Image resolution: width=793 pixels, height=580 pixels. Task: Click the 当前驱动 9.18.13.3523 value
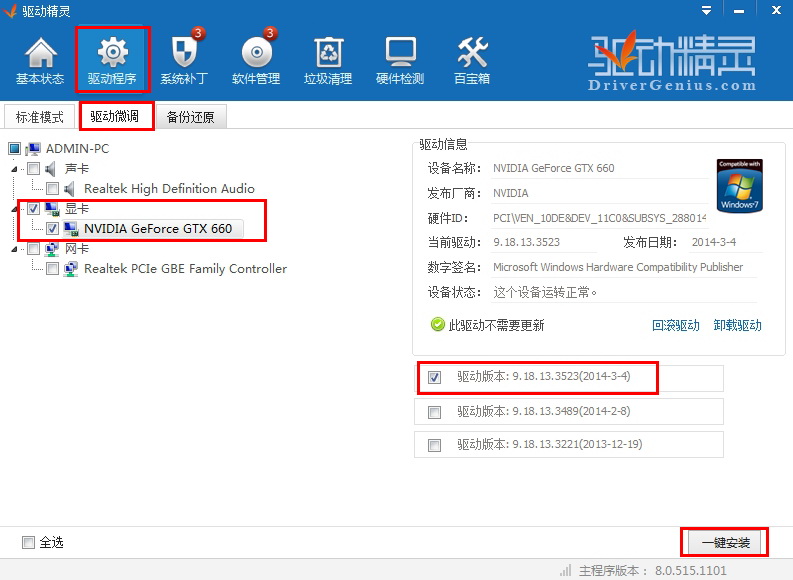coord(526,242)
